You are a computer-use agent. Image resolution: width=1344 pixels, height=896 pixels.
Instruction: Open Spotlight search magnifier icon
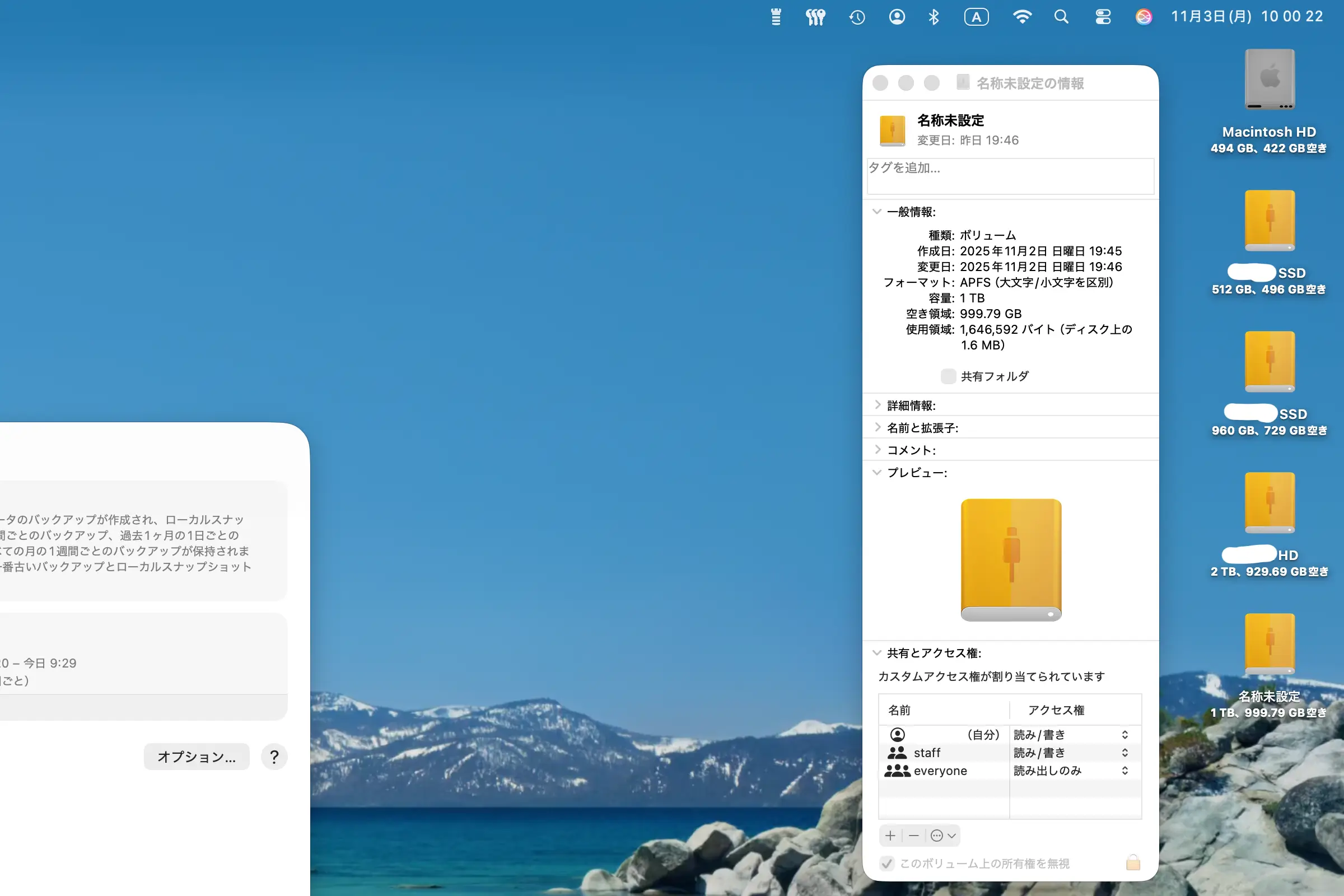coord(1061,17)
